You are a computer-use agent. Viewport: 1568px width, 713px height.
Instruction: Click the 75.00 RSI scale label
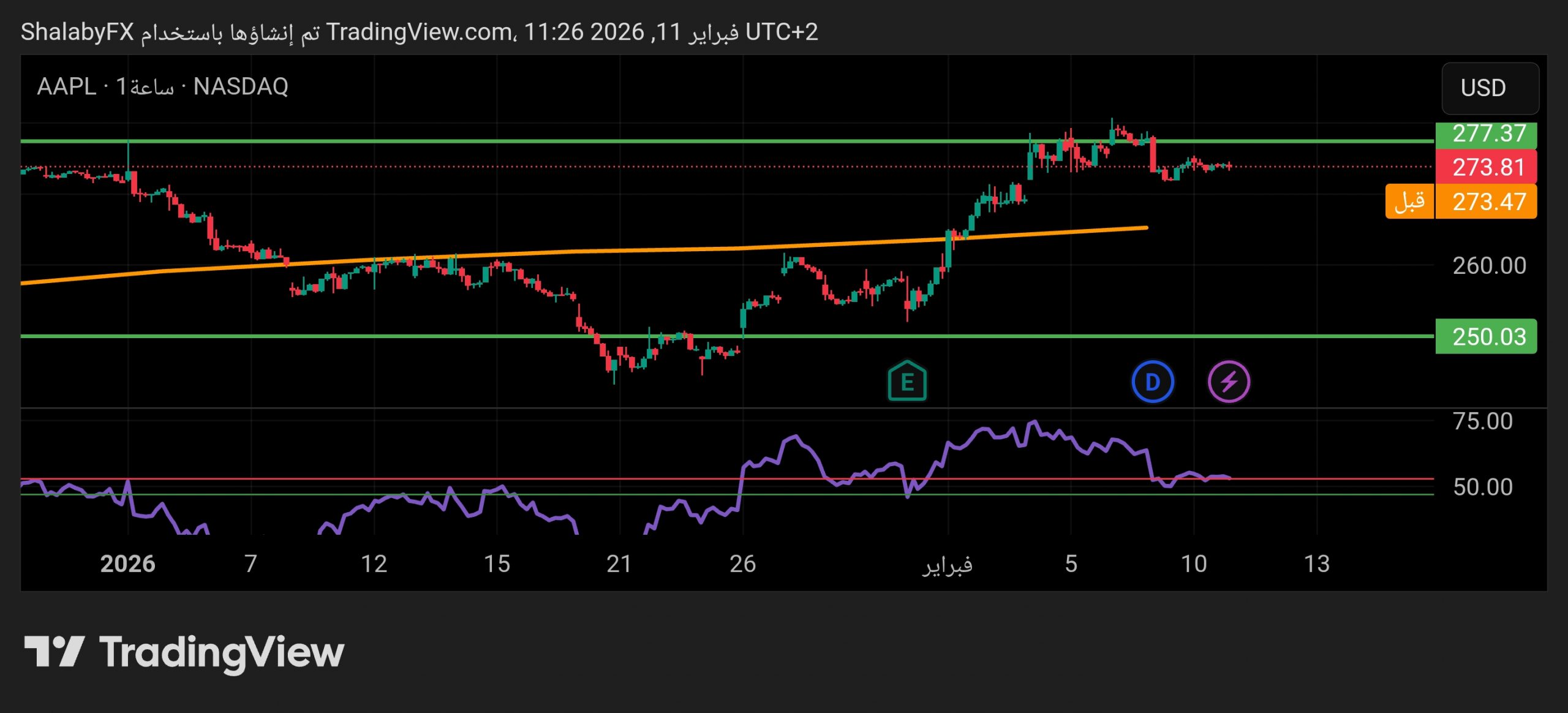[x=1482, y=421]
